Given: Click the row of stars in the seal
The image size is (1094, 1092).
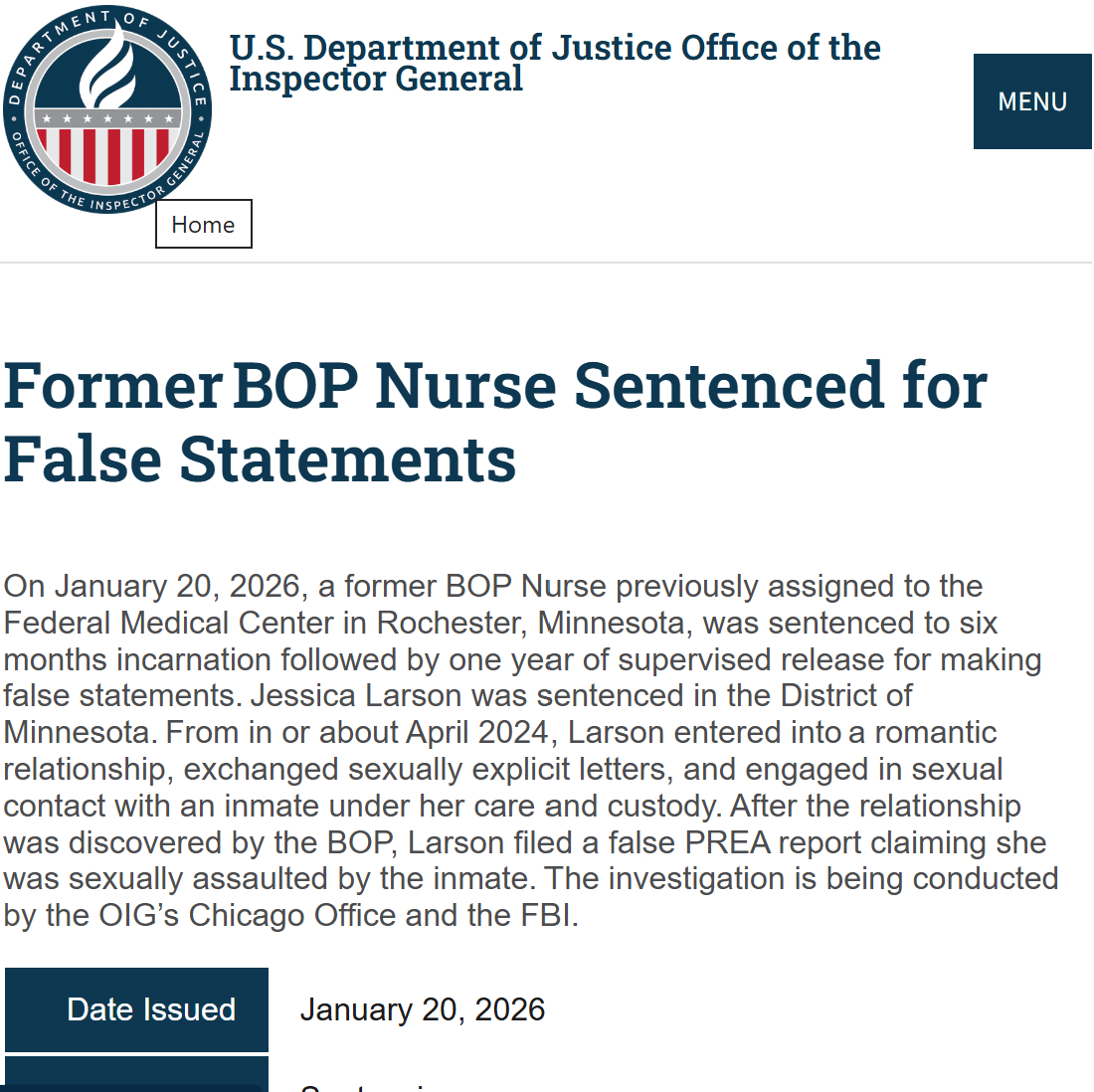Looking at the screenshot, I should (x=107, y=119).
